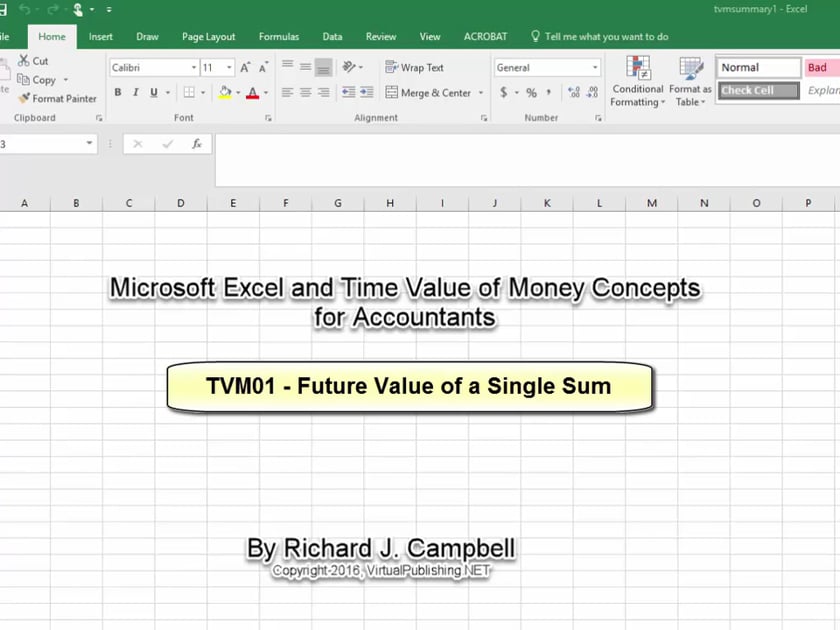This screenshot has width=840, height=630.
Task: Click the Borders icon
Action: pos(189,92)
